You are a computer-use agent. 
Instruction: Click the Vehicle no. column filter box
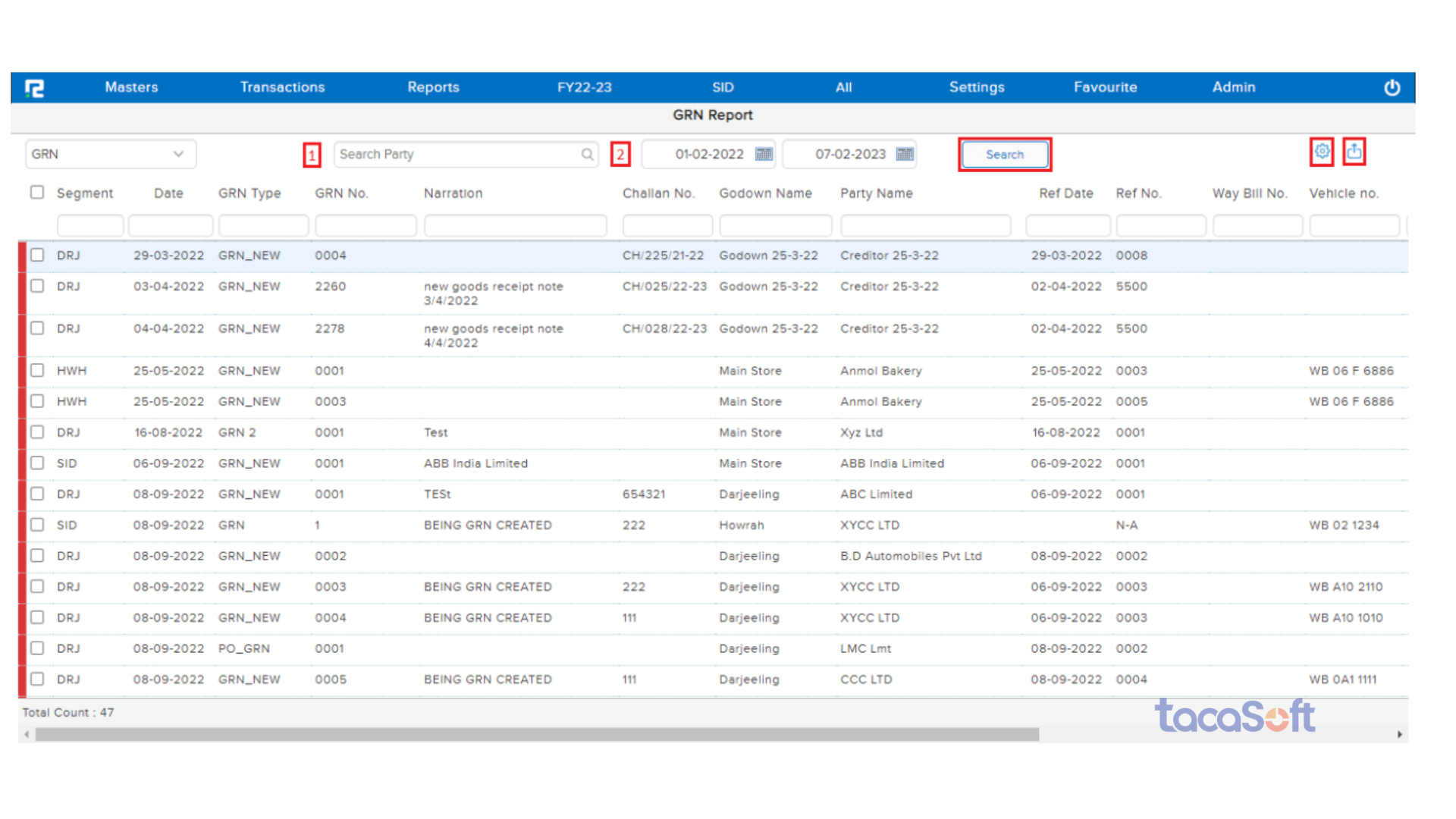[x=1354, y=225]
